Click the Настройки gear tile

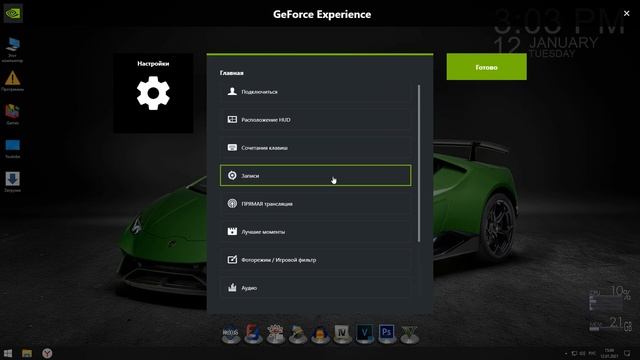(153, 93)
